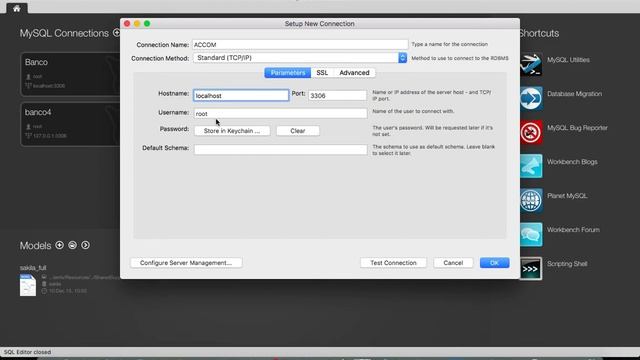
Task: Switch to the SSL tab
Action: [322, 73]
